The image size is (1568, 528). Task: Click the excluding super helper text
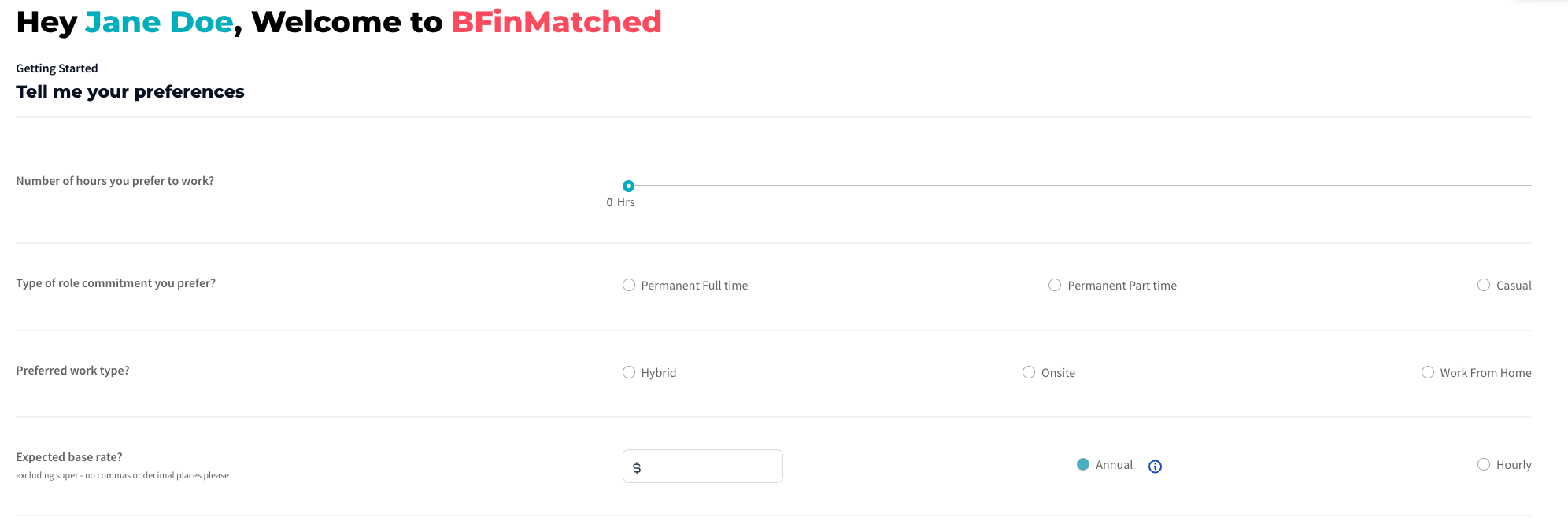point(121,475)
